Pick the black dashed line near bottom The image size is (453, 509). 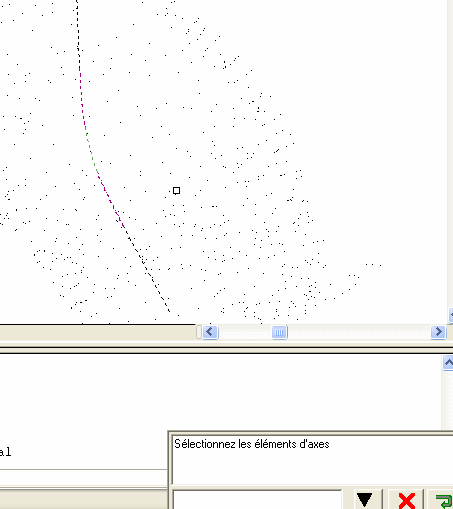[x=147, y=269]
